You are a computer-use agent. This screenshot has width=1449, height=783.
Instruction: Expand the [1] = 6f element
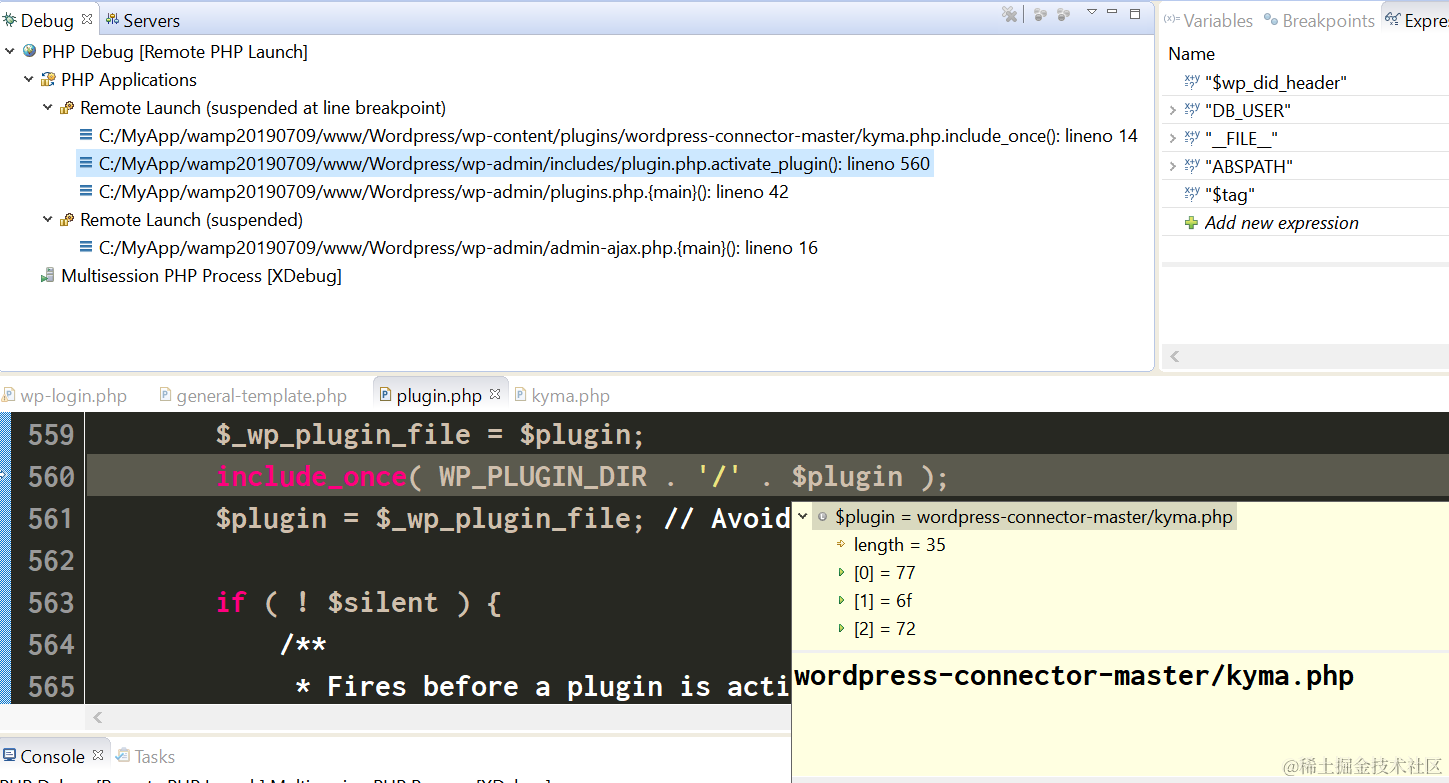click(x=841, y=601)
